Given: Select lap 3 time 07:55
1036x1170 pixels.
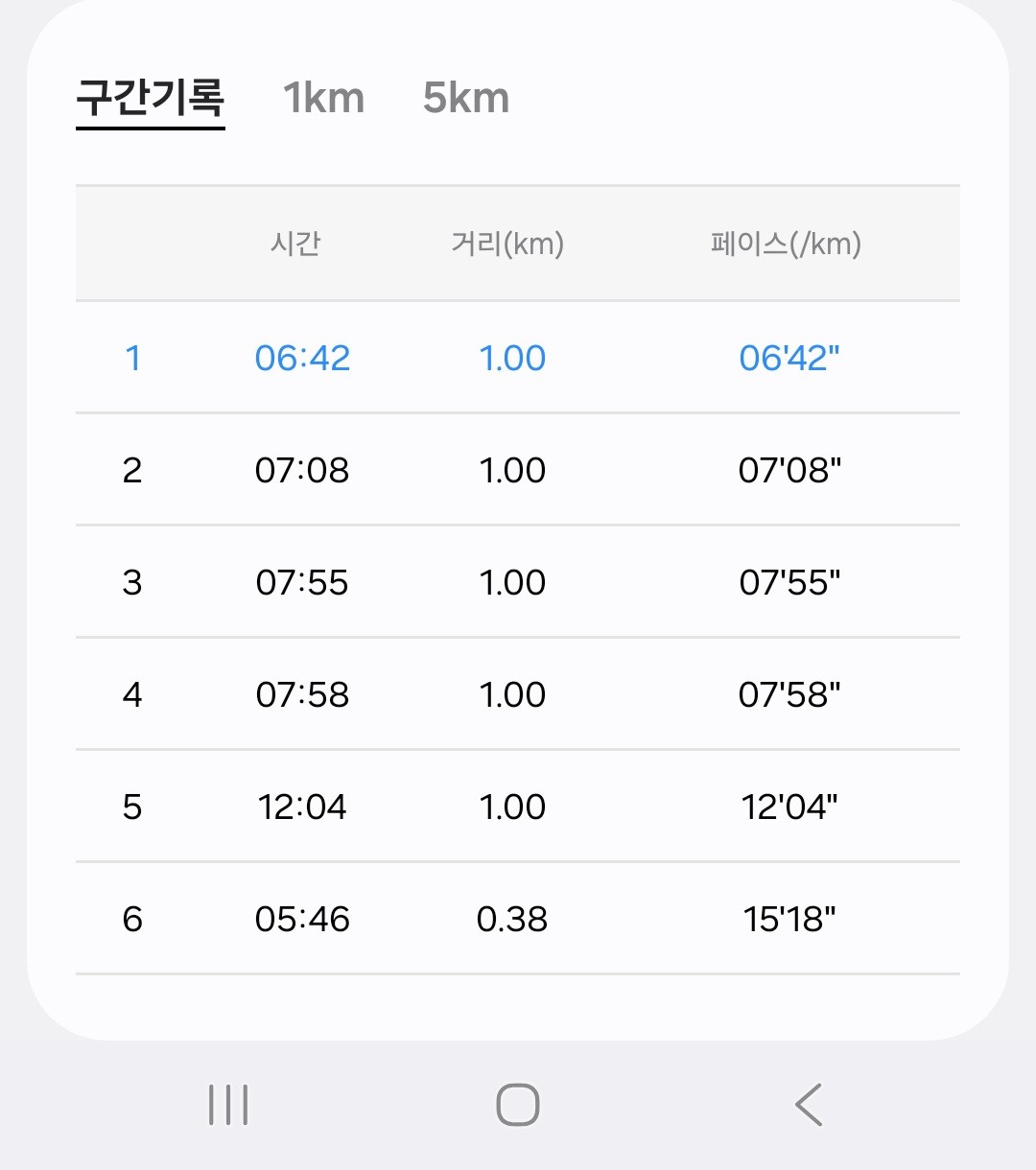Looking at the screenshot, I should tap(302, 582).
